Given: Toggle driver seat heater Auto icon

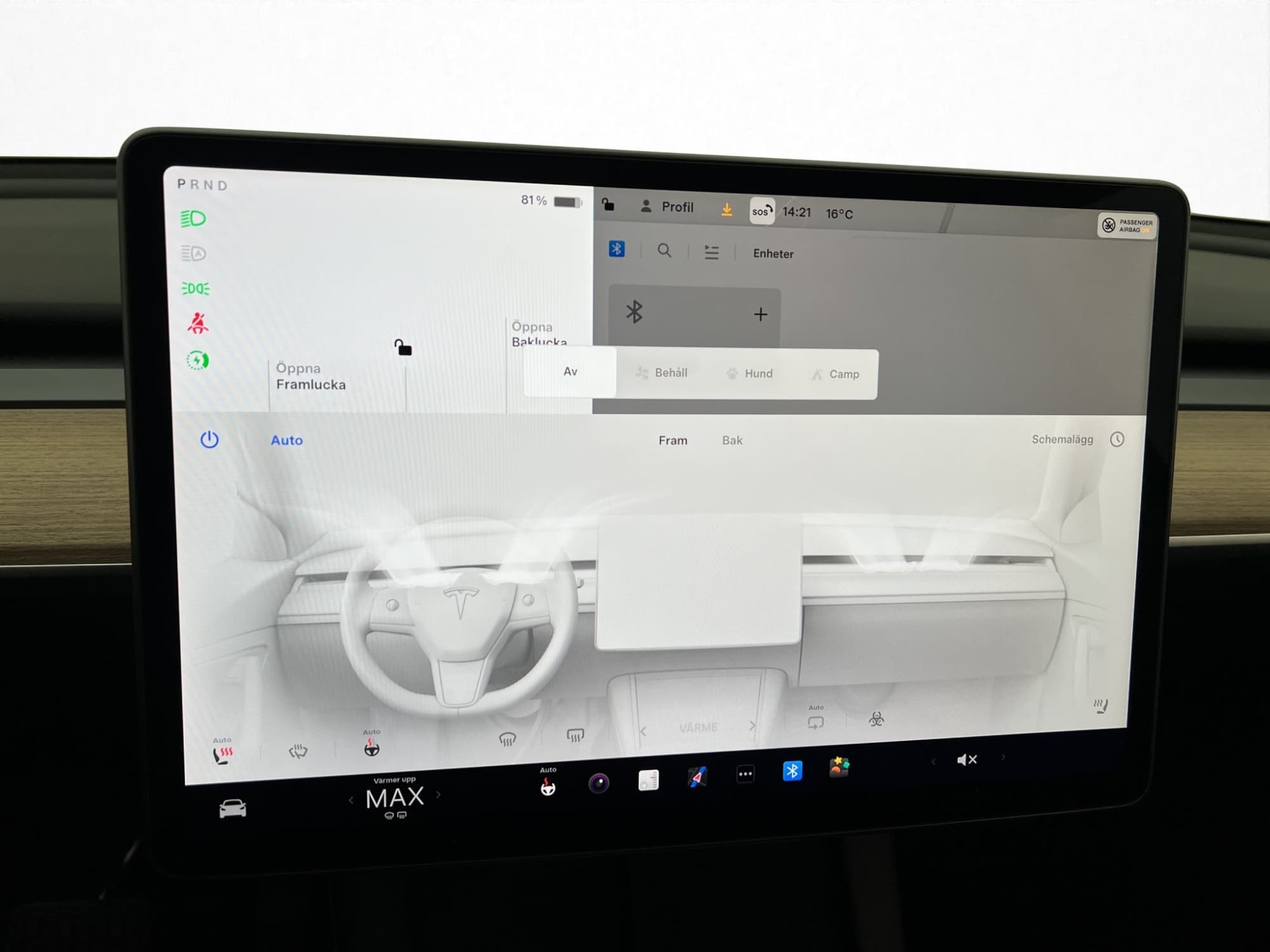Looking at the screenshot, I should 222,753.
